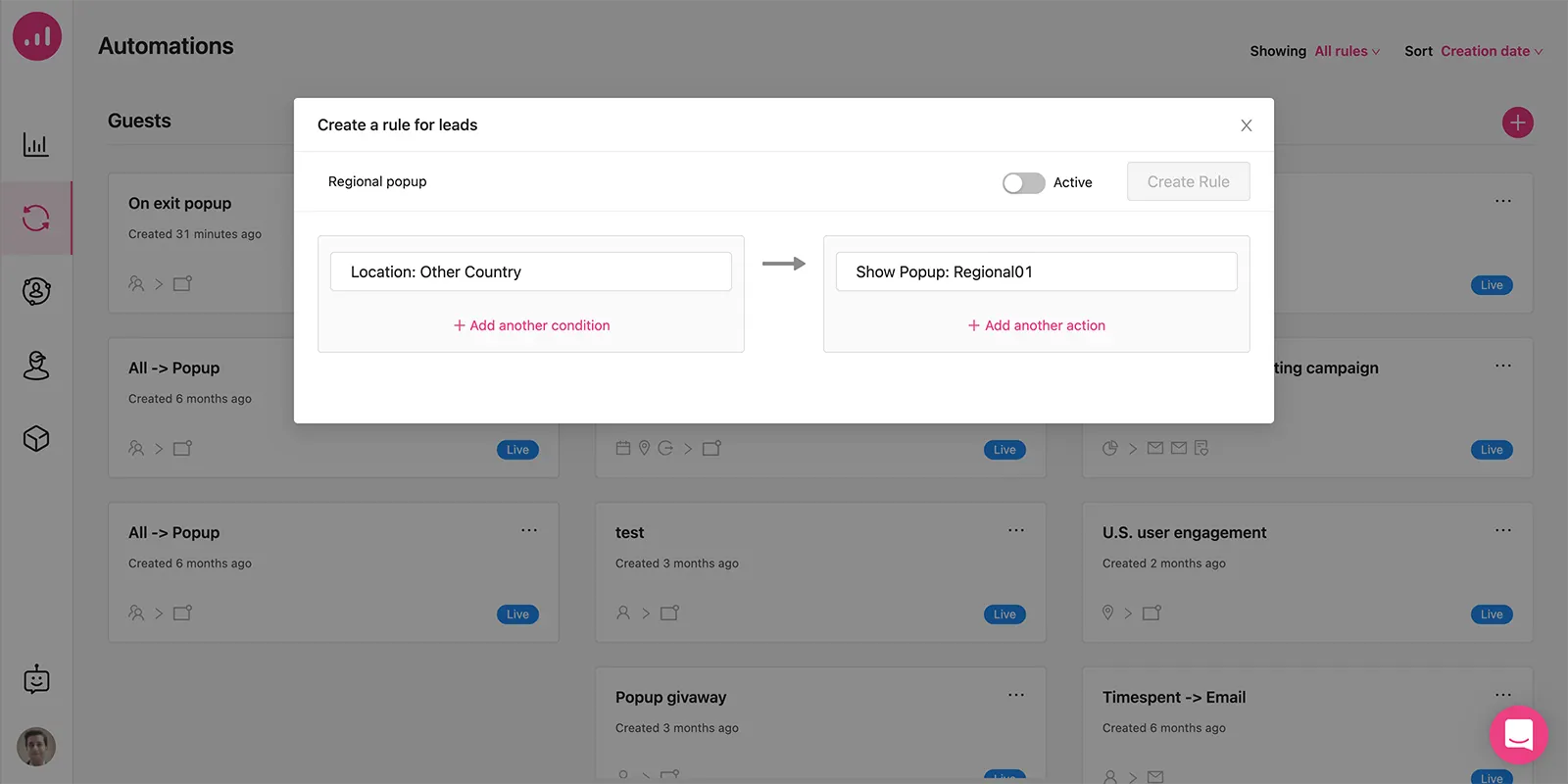The width and height of the screenshot is (1568, 784).
Task: Toggle the Active switch on
Action: (1023, 183)
